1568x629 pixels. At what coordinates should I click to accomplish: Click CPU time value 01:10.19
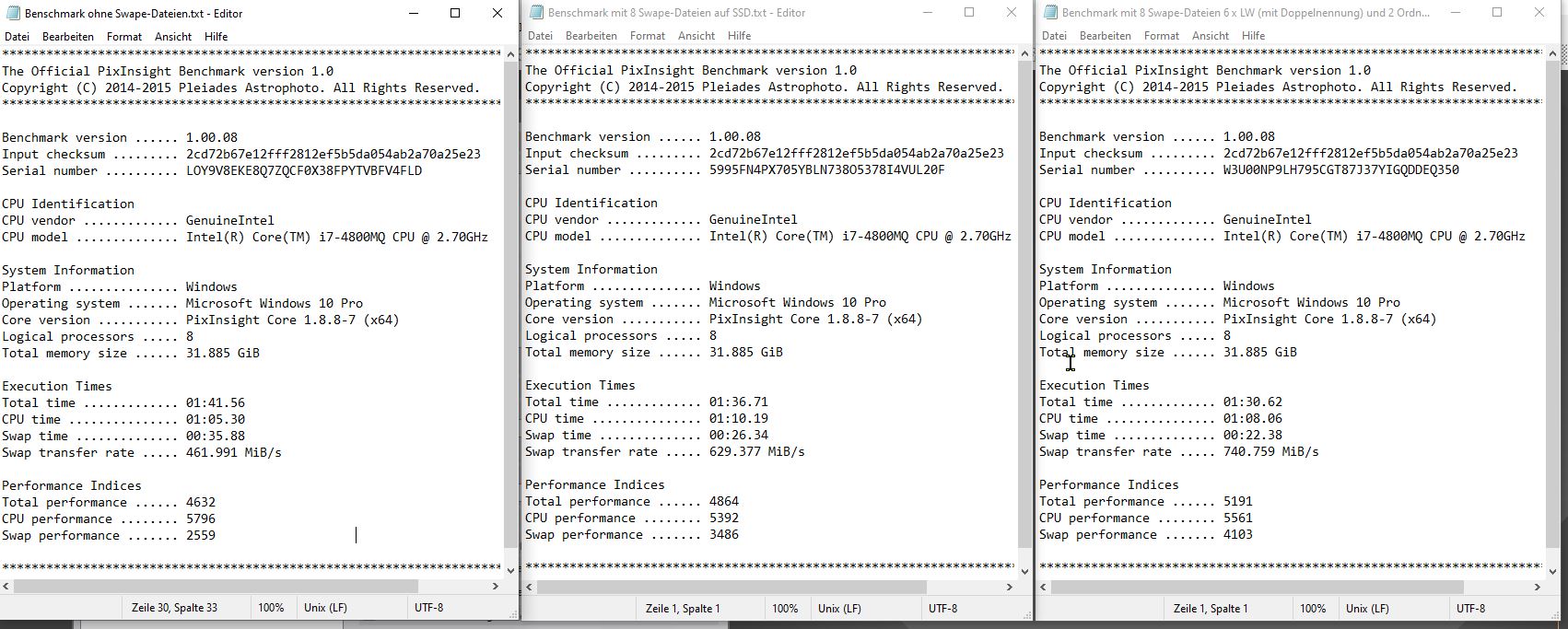pos(739,418)
